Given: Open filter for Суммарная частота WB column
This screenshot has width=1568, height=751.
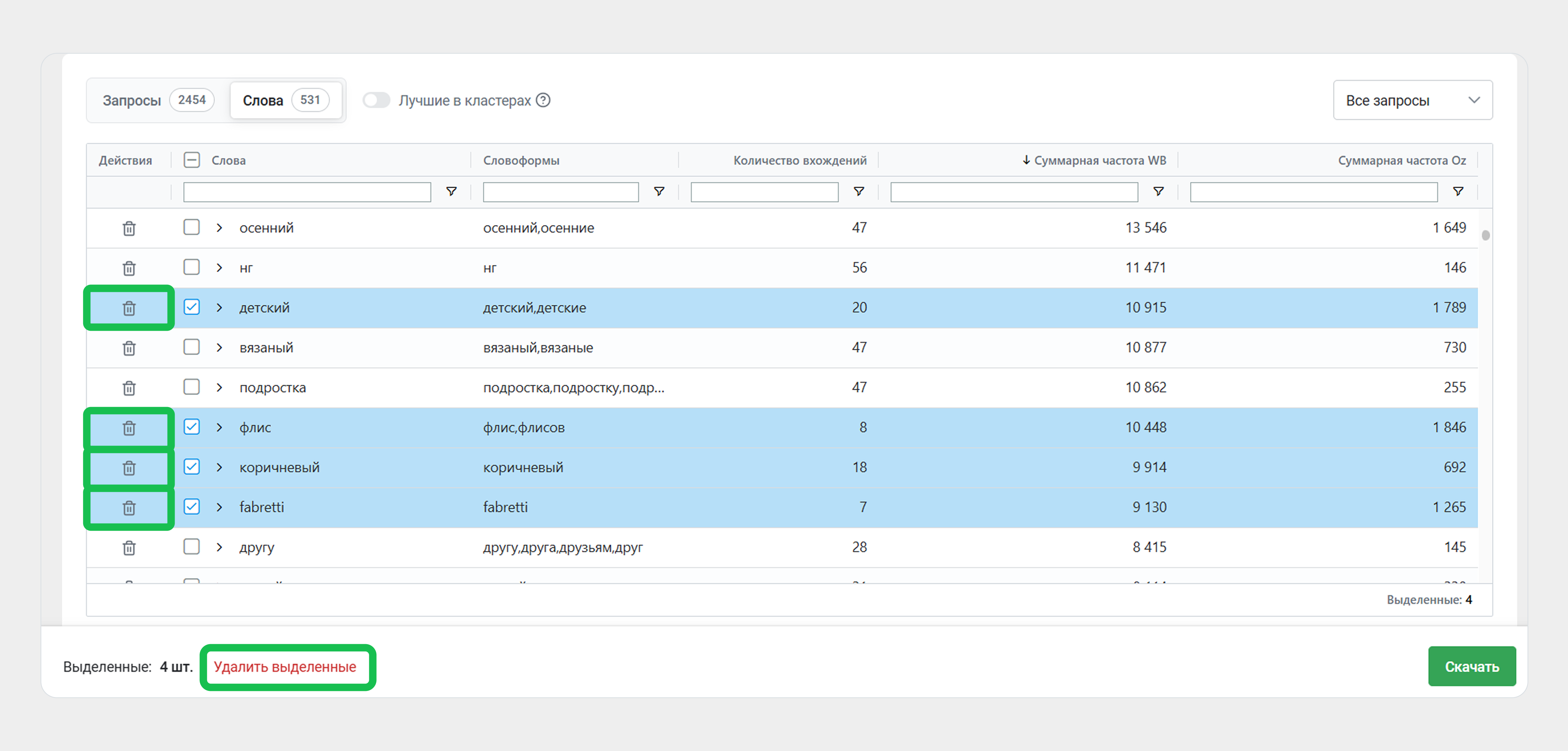Looking at the screenshot, I should 1159,192.
